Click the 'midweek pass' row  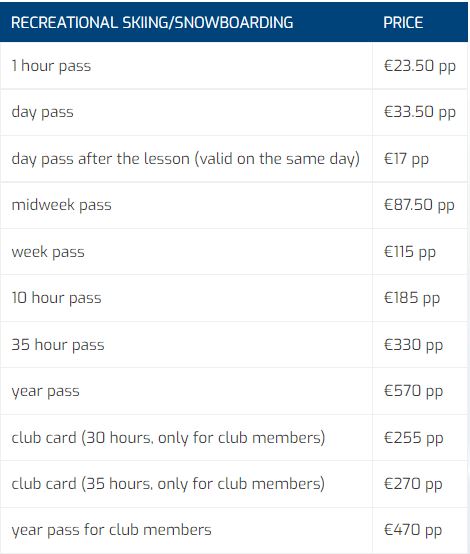(234, 205)
